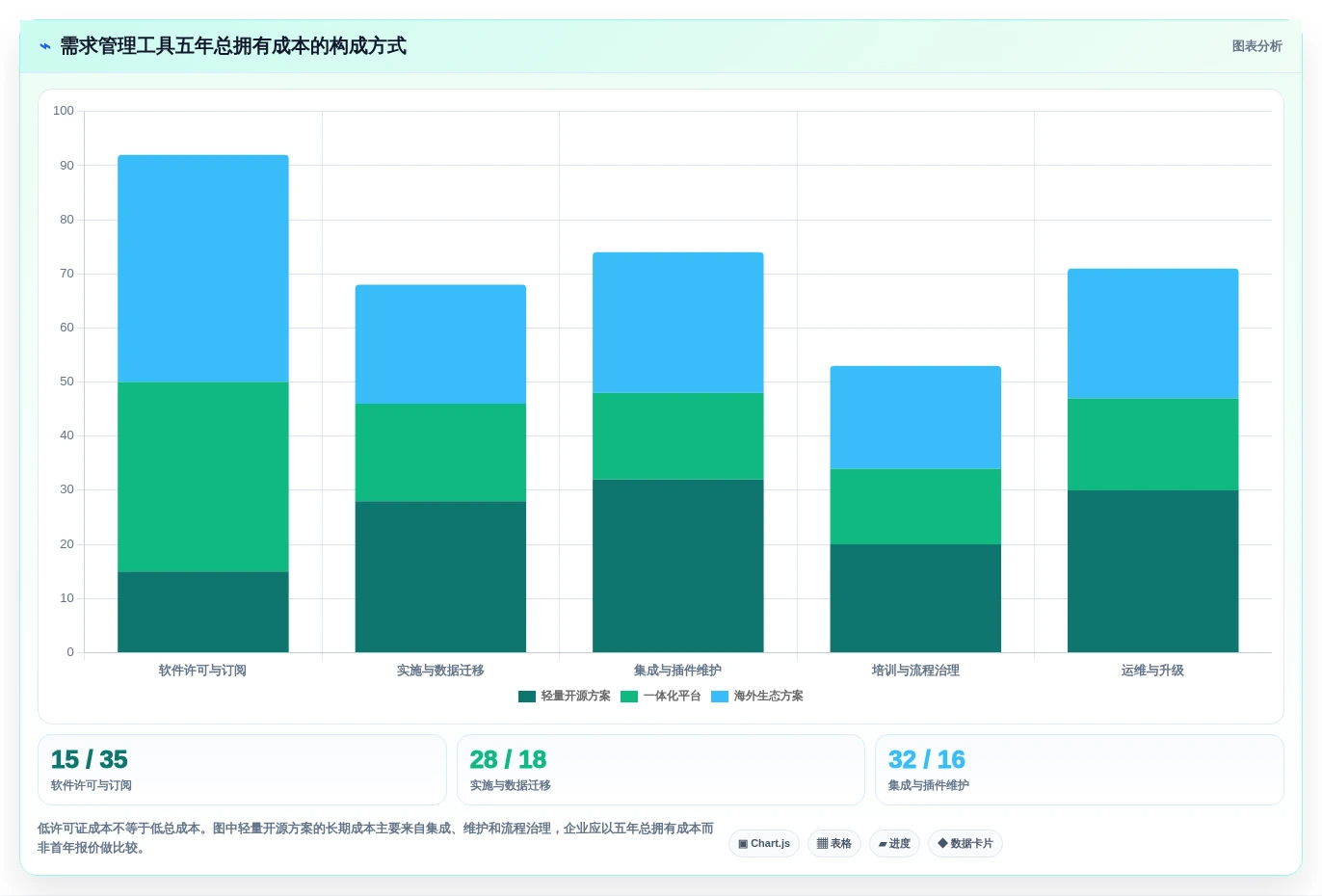Viewport: 1322px width, 896px height.
Task: Click dark teal segment of 运维与升级 bar
Action: pos(1153,571)
